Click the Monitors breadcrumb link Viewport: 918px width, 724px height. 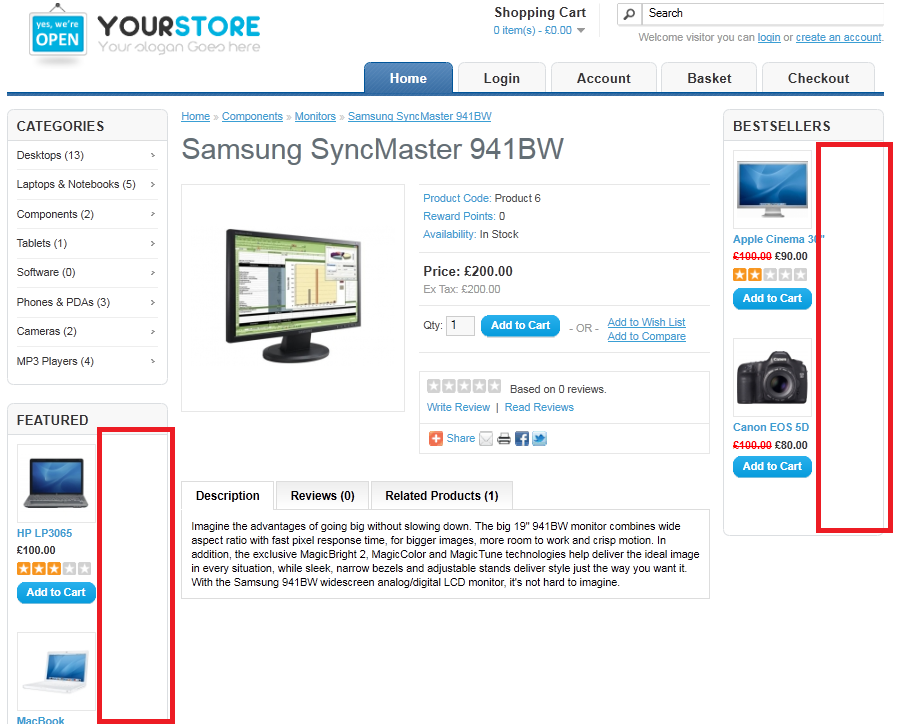(315, 116)
